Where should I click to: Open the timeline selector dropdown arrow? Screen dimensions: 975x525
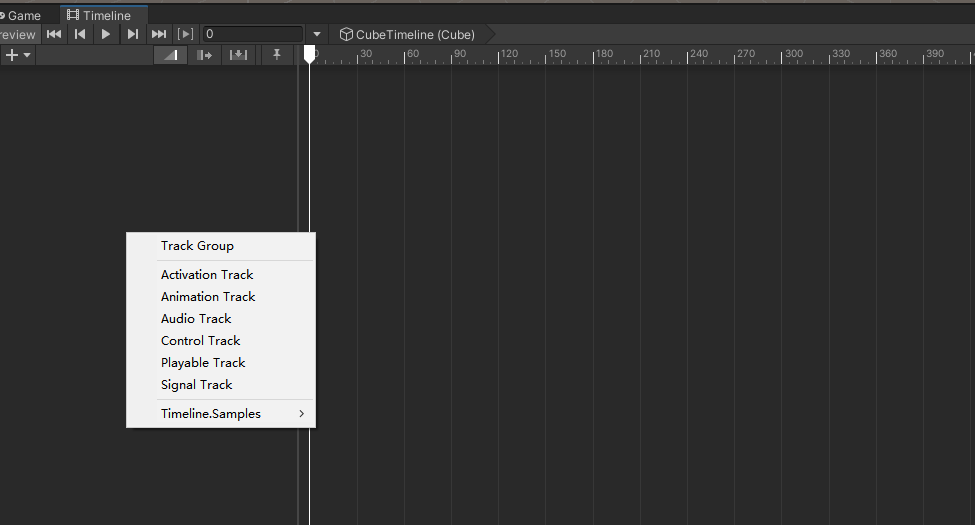point(317,34)
